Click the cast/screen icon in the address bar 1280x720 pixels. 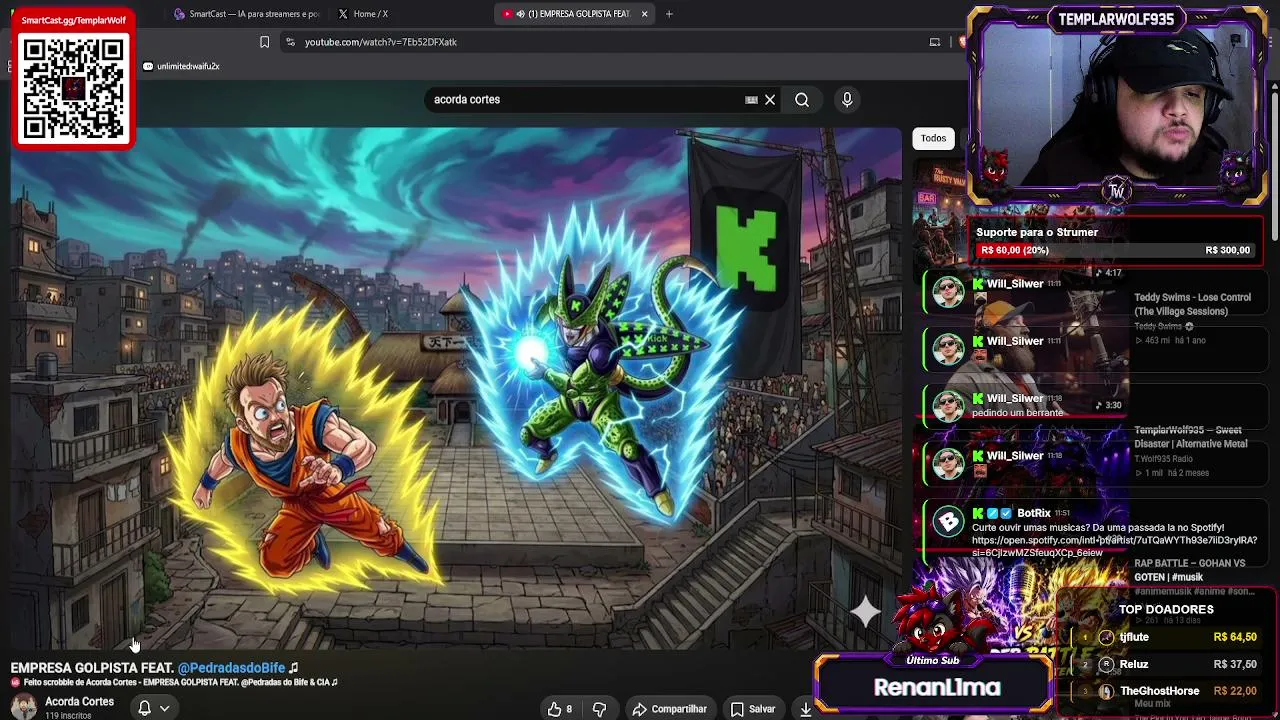[935, 42]
